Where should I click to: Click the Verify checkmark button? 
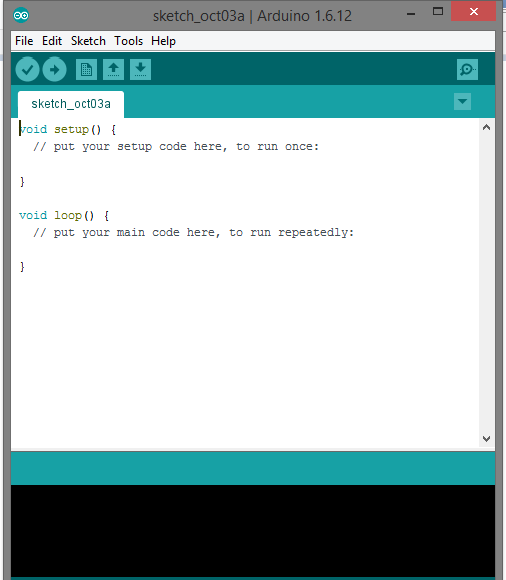click(x=27, y=69)
